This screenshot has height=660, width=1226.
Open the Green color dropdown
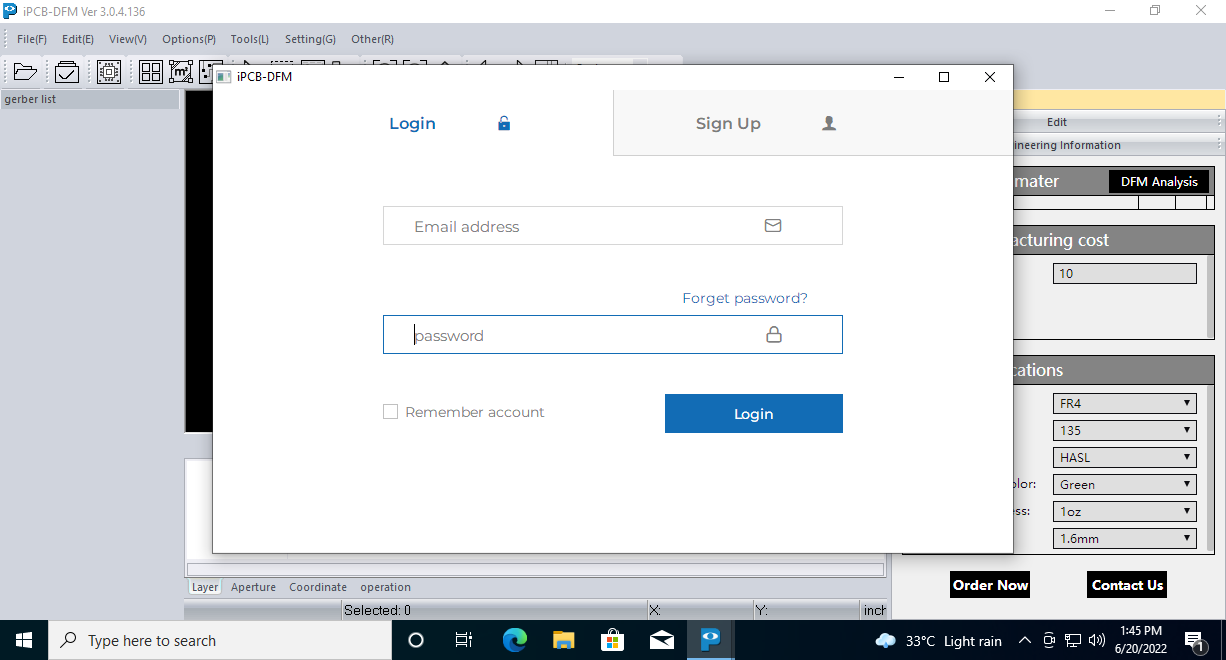[x=1125, y=484]
